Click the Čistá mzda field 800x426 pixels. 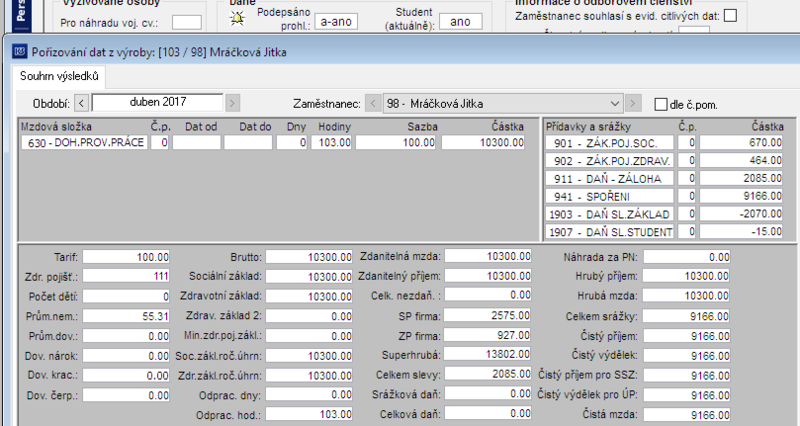pos(687,414)
